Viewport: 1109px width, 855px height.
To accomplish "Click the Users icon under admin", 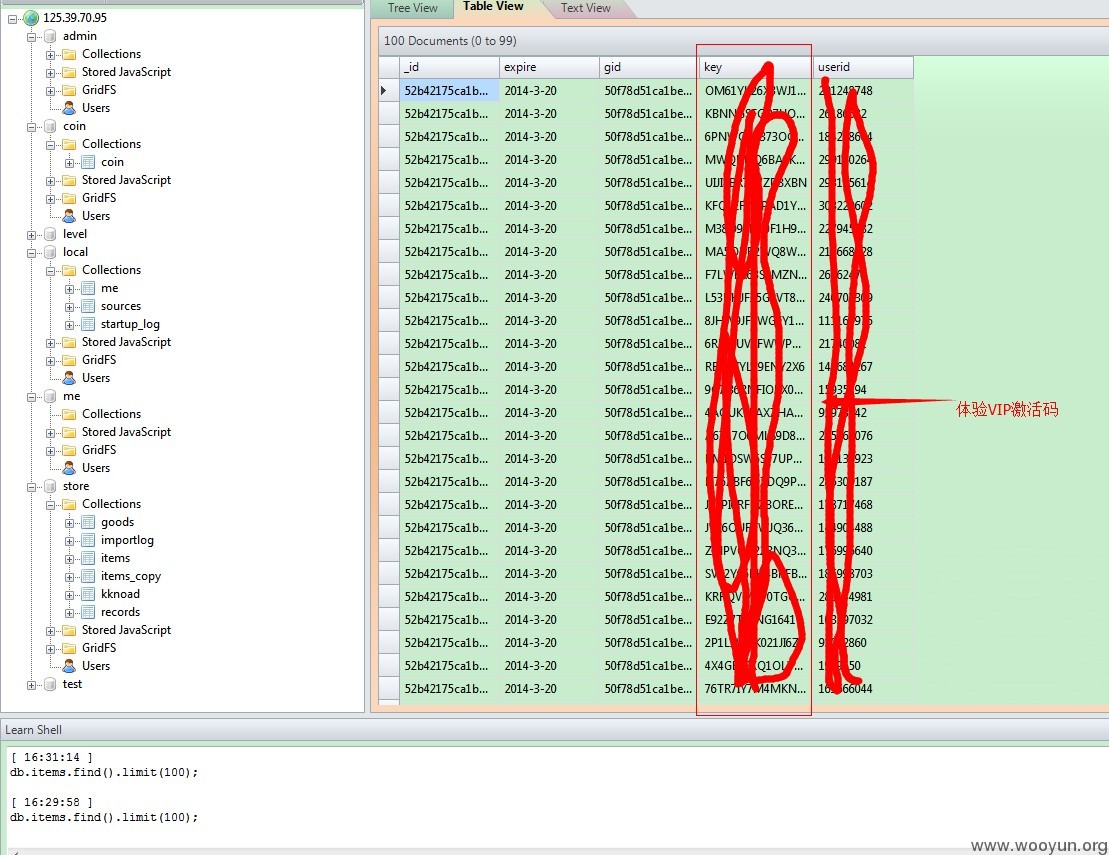I will pyautogui.click(x=69, y=108).
